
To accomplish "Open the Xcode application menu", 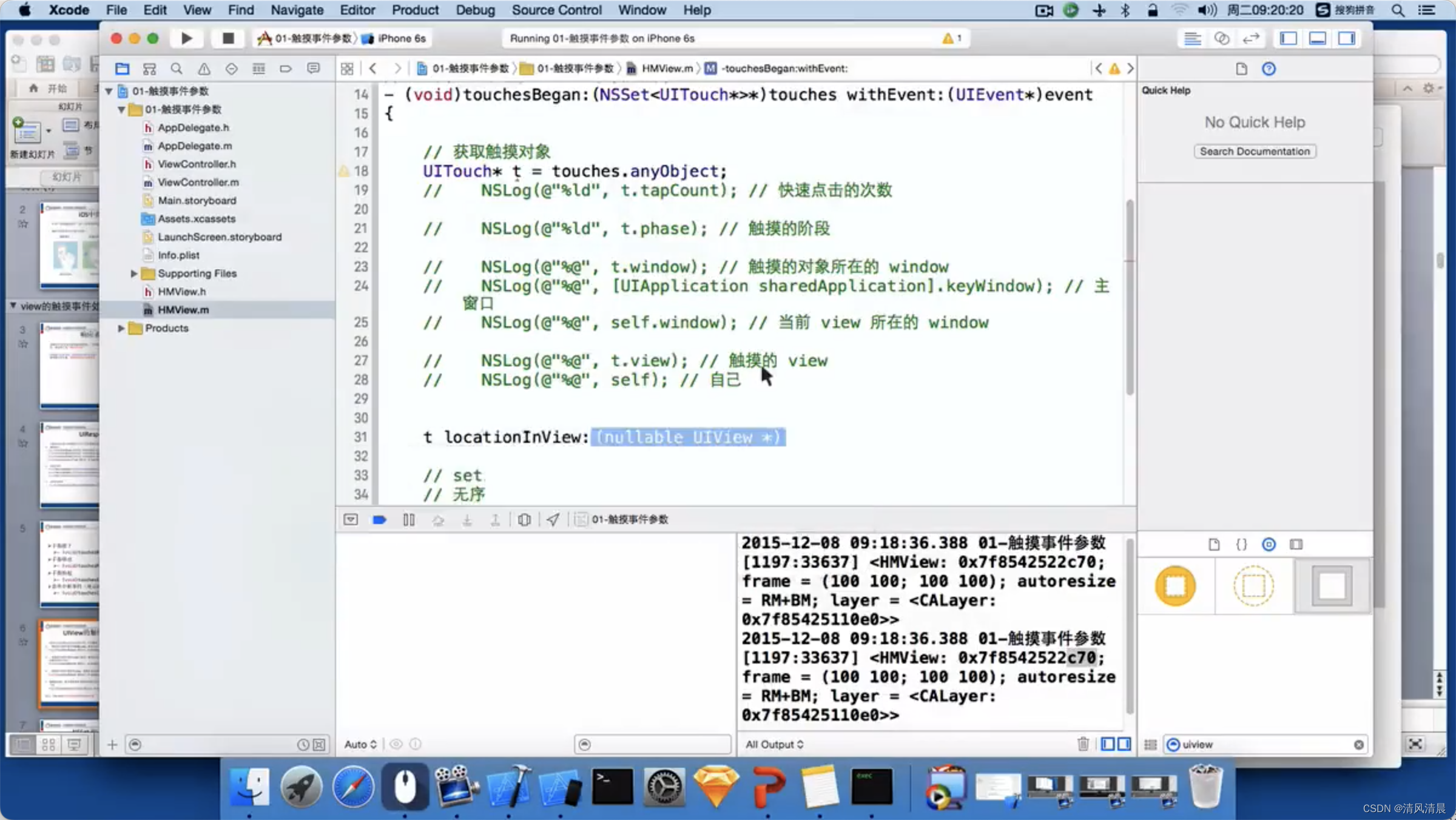I will pos(69,10).
